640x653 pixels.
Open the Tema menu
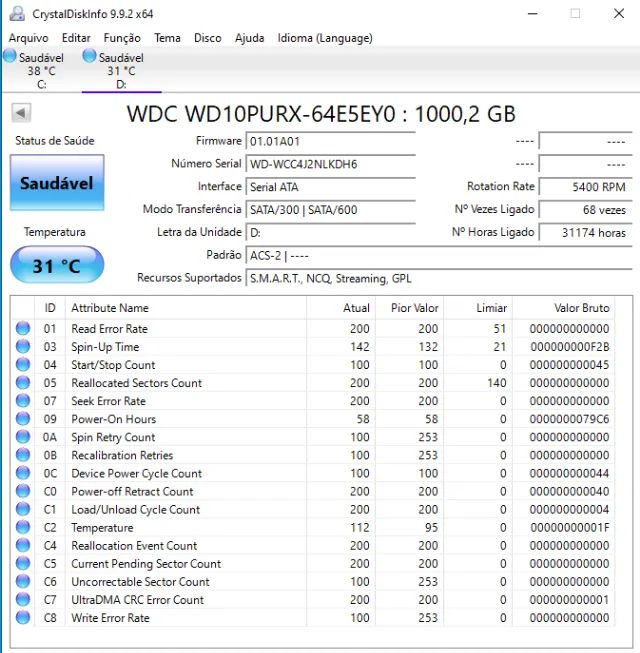coord(167,38)
